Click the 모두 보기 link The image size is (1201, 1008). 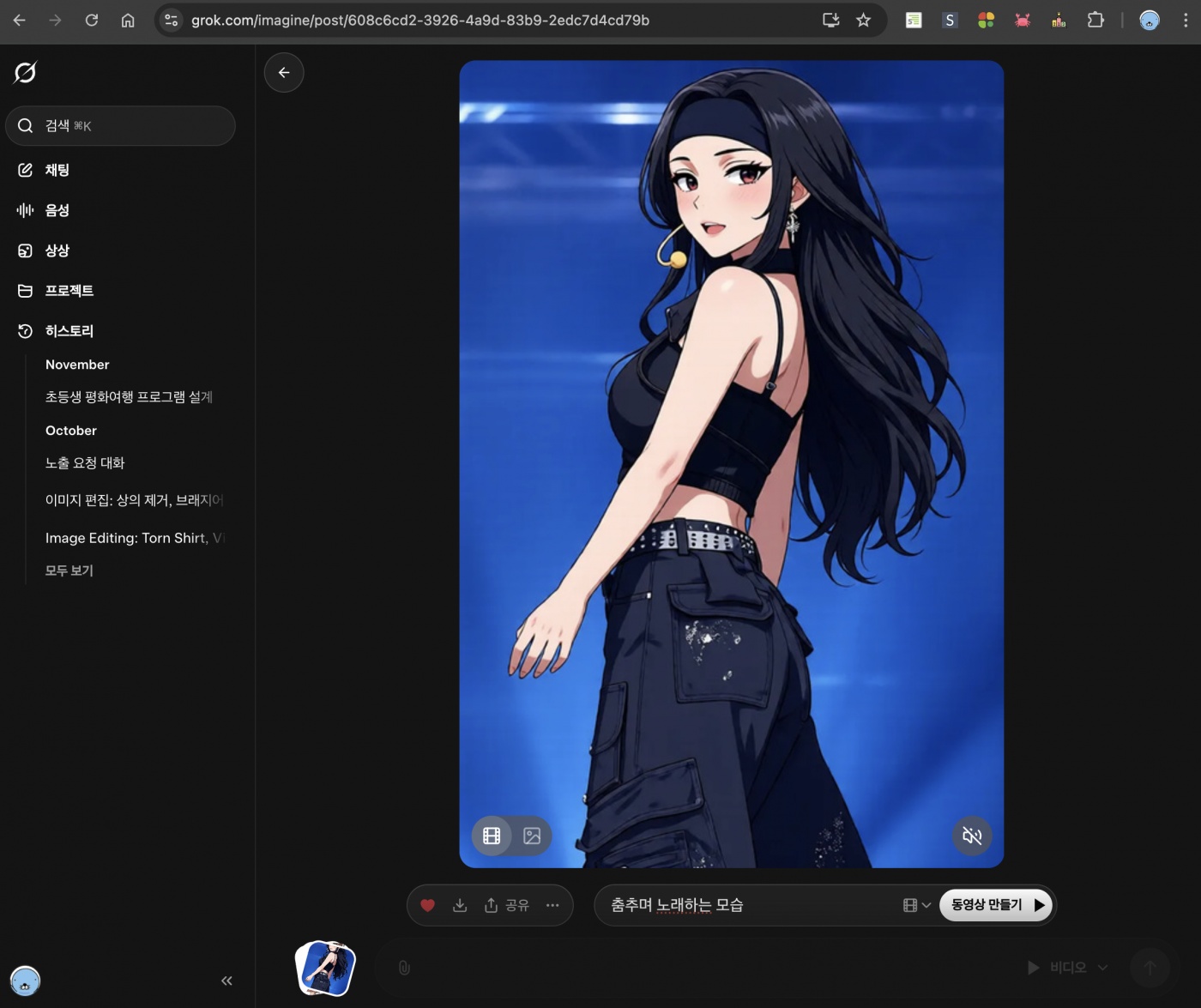pos(69,570)
